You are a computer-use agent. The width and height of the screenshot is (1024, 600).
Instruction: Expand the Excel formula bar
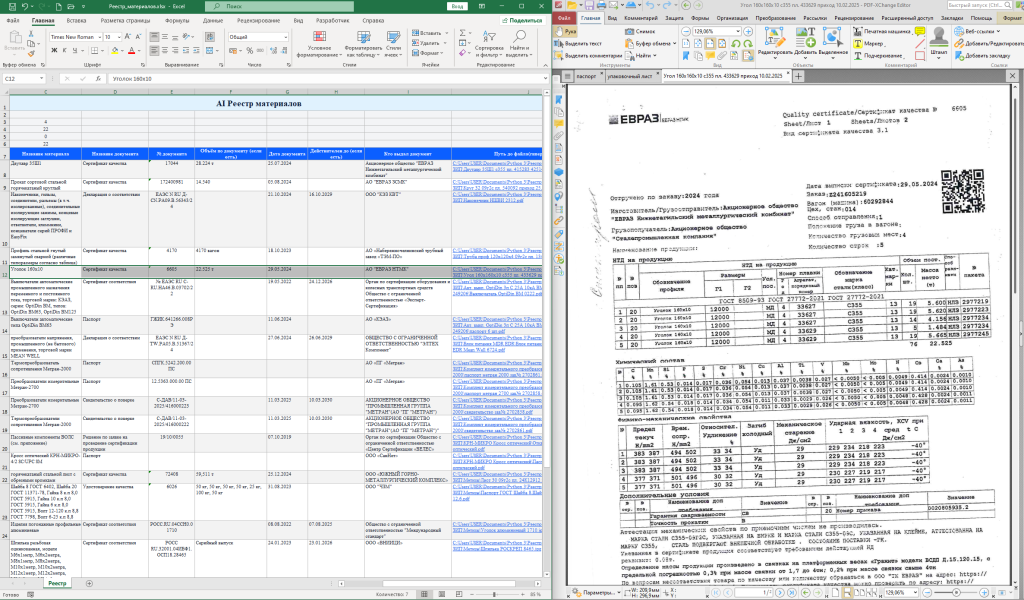[x=545, y=78]
